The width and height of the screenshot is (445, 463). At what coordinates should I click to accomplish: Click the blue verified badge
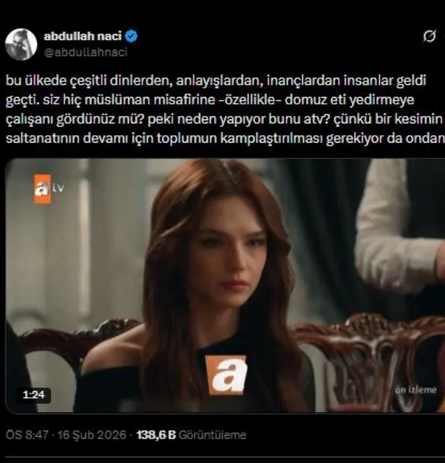131,36
